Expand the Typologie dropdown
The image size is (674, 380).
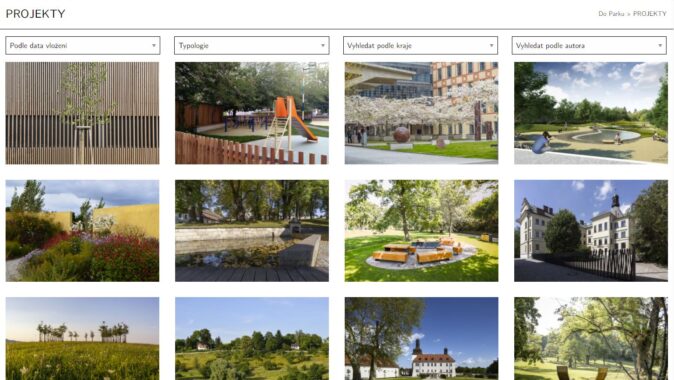[251, 46]
